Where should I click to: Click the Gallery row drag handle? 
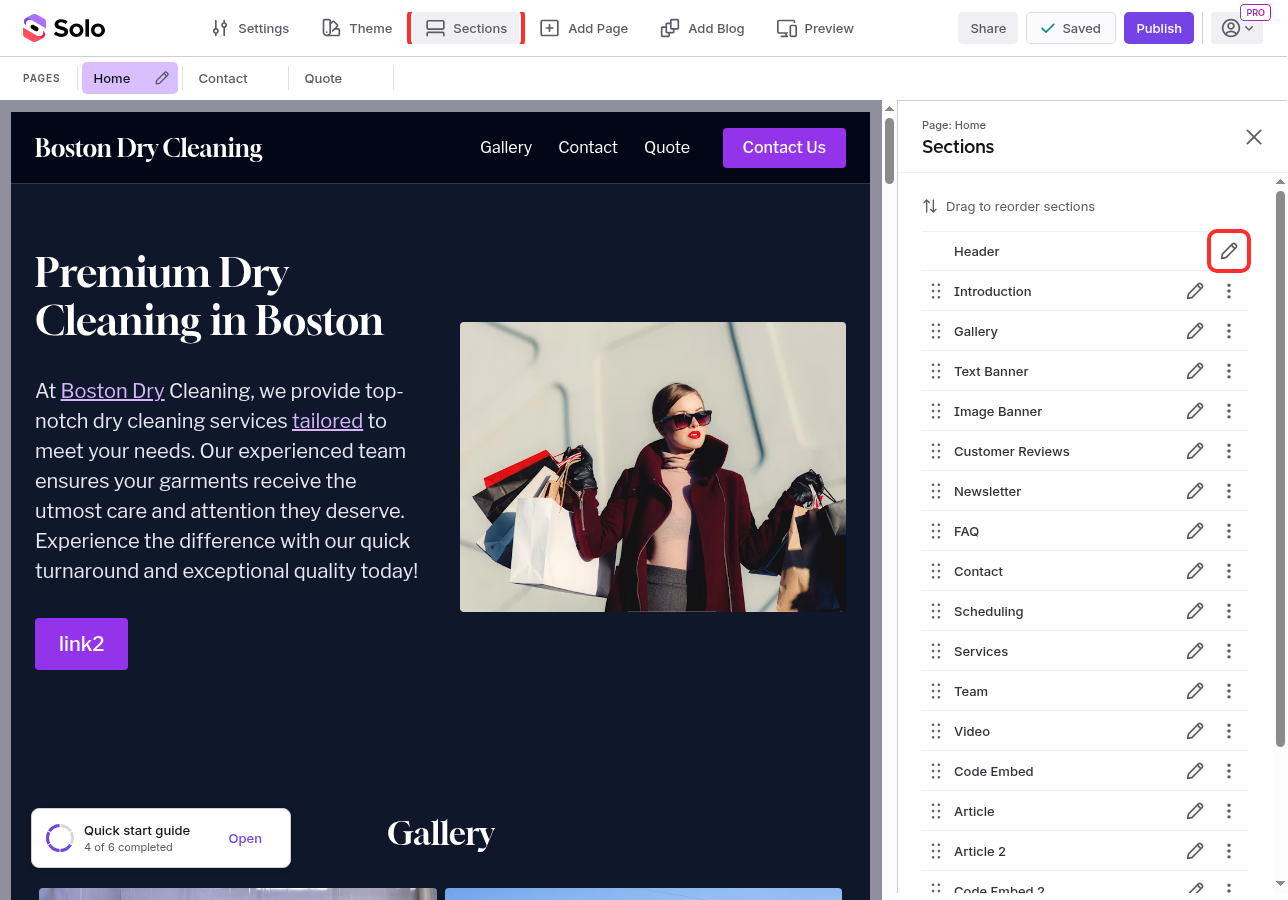pyautogui.click(x=936, y=331)
